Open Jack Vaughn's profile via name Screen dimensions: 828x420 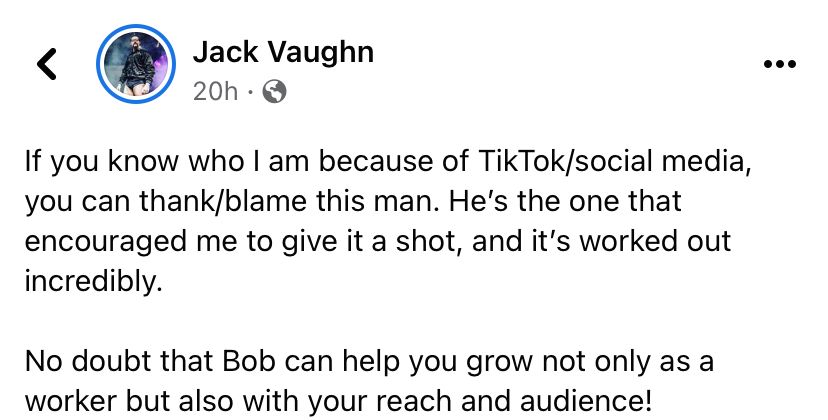283,52
